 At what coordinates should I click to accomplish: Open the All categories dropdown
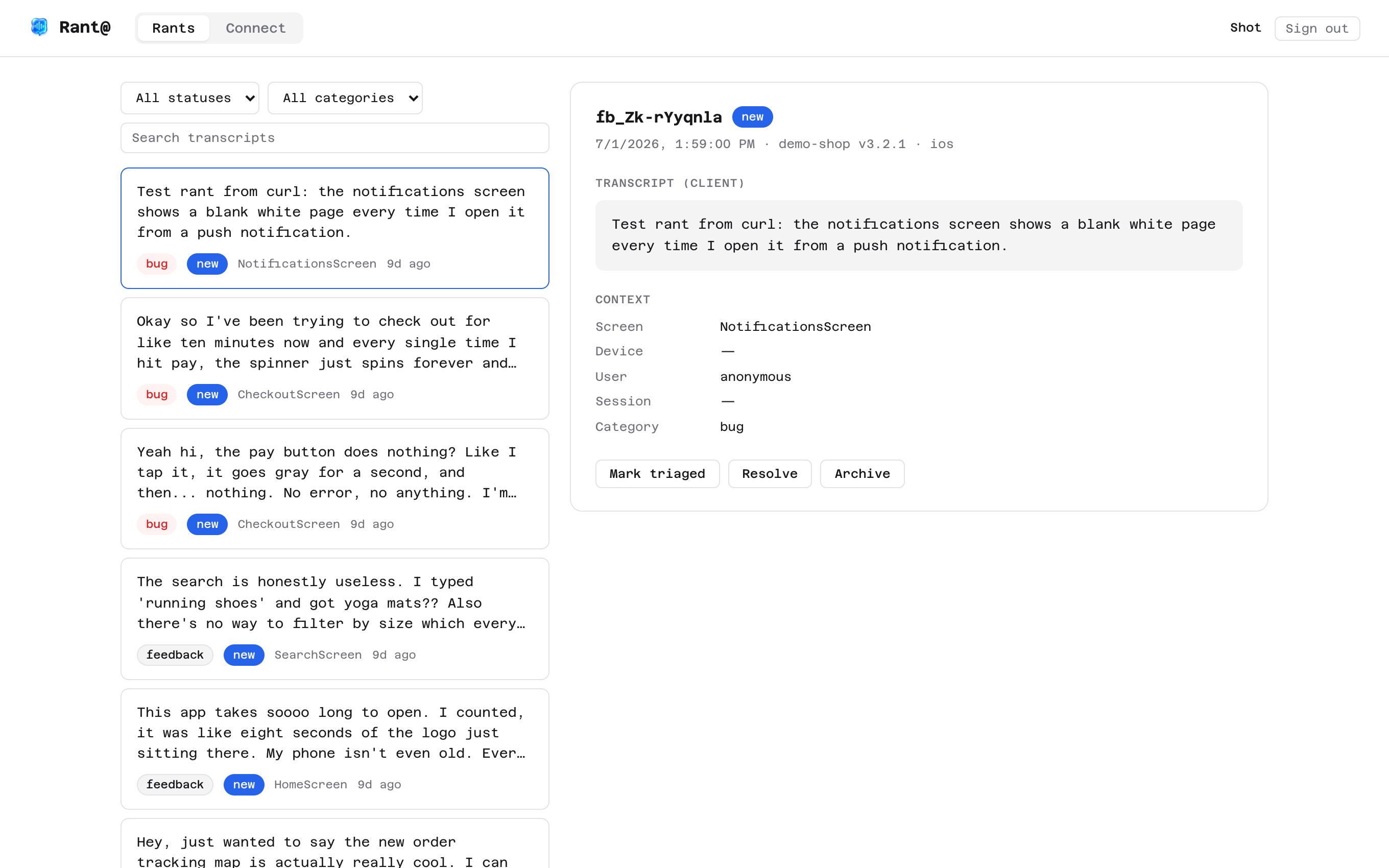[345, 98]
